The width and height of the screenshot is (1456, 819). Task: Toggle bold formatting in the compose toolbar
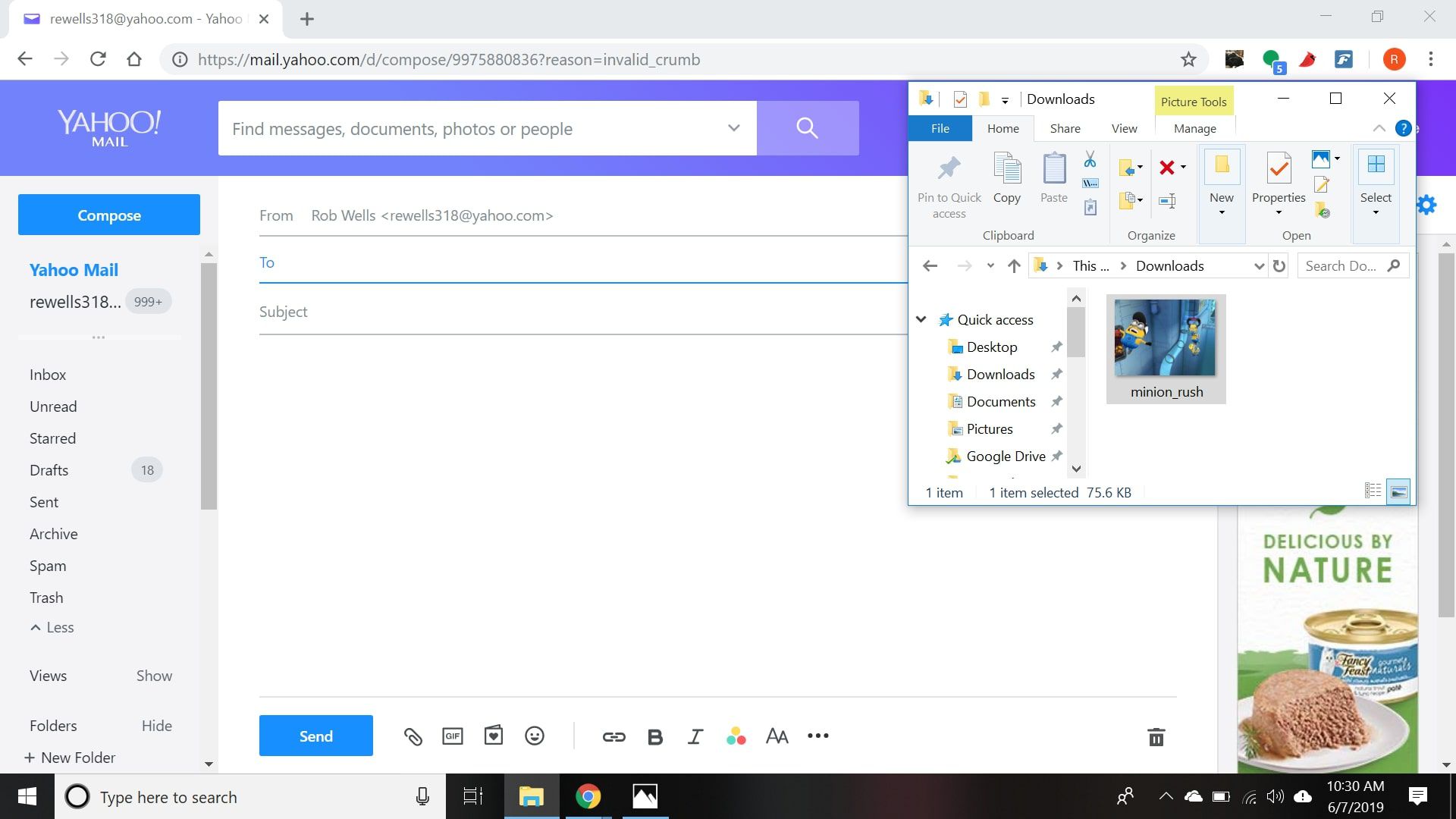pyautogui.click(x=655, y=737)
